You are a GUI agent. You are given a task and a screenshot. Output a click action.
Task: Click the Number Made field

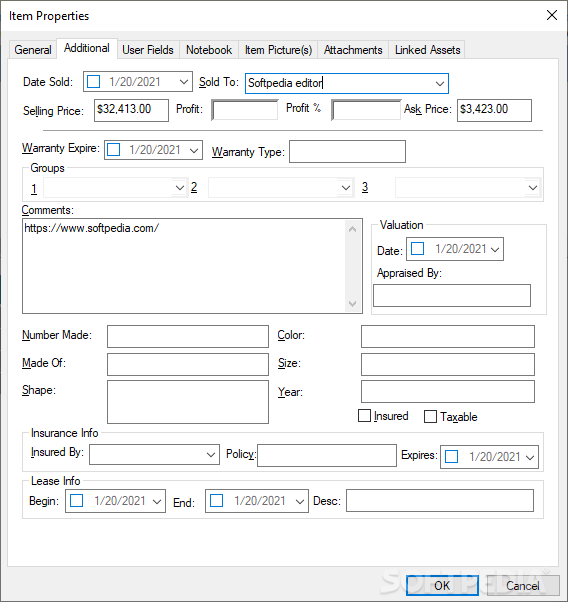(x=188, y=337)
